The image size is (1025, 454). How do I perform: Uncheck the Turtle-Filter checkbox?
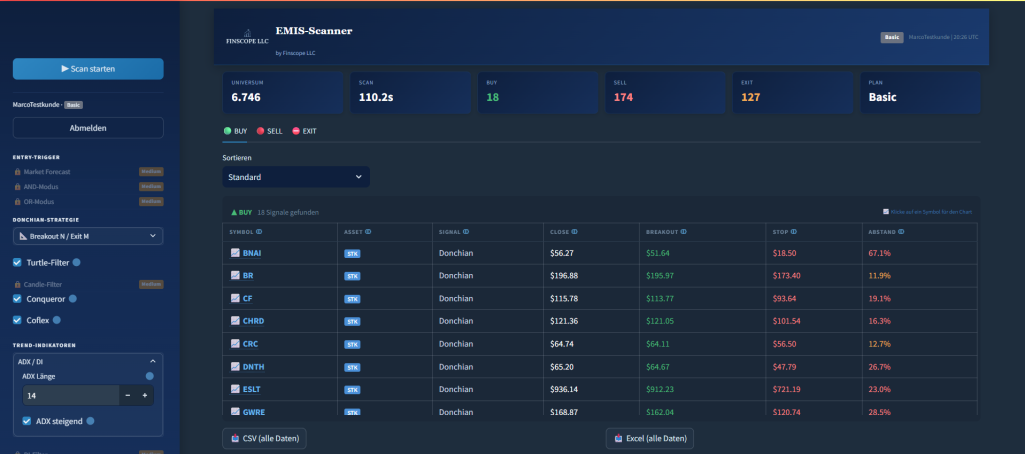tap(17, 263)
